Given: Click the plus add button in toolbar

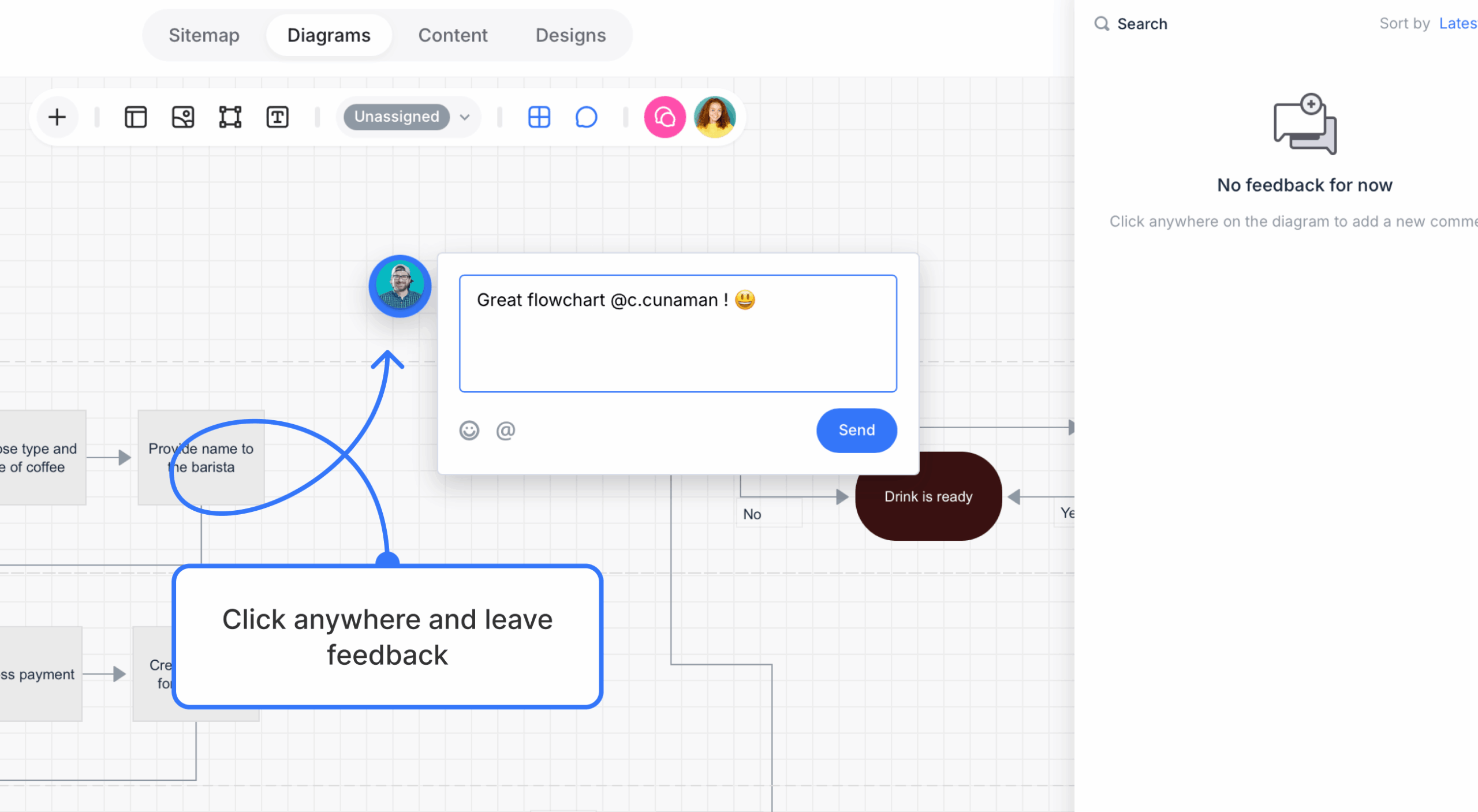Looking at the screenshot, I should click(x=57, y=117).
